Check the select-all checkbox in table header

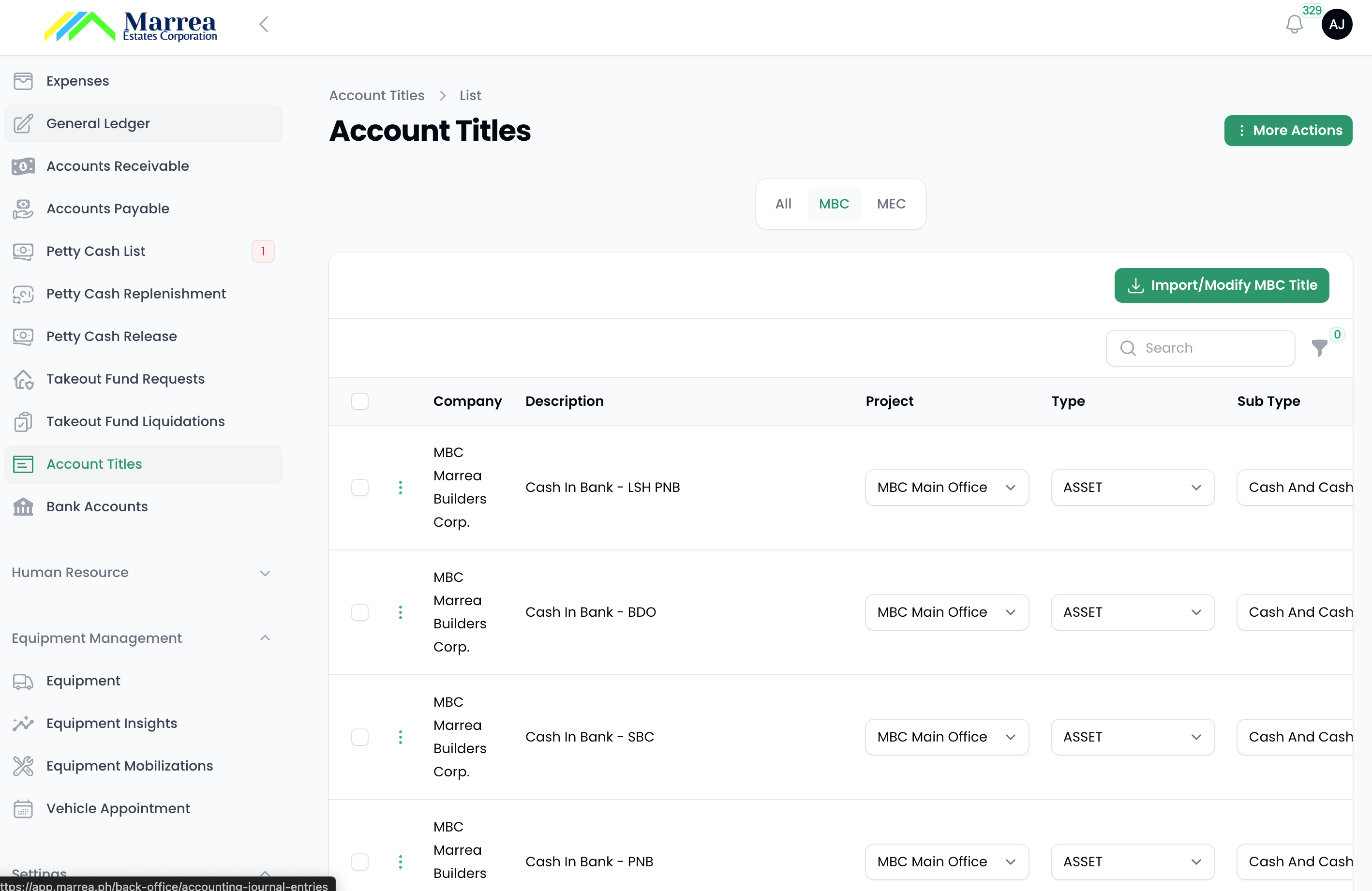pos(360,401)
